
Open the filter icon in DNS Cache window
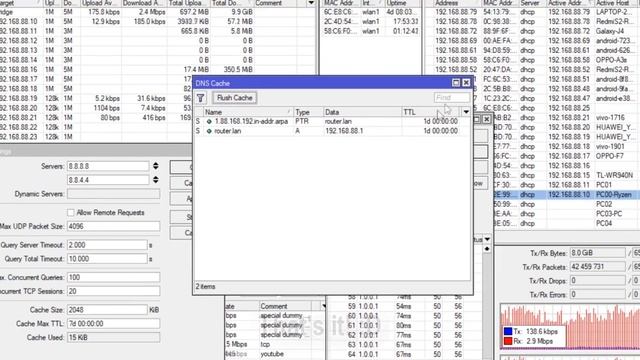pos(200,98)
